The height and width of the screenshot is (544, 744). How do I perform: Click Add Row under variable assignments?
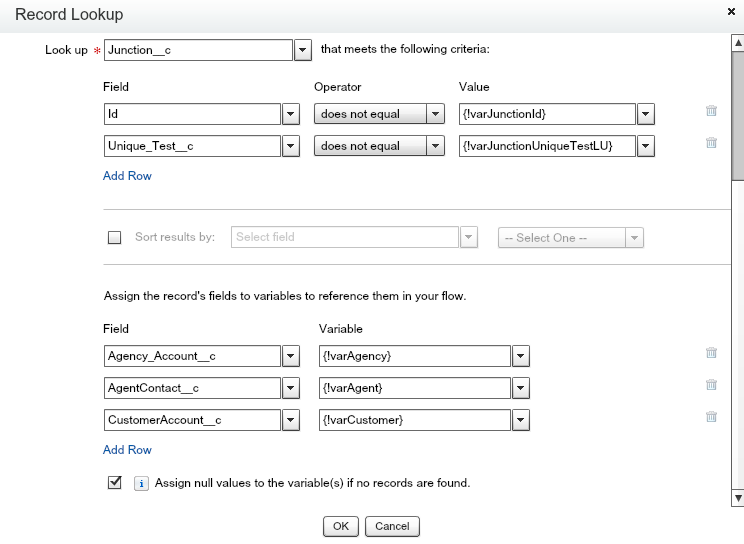[127, 450]
